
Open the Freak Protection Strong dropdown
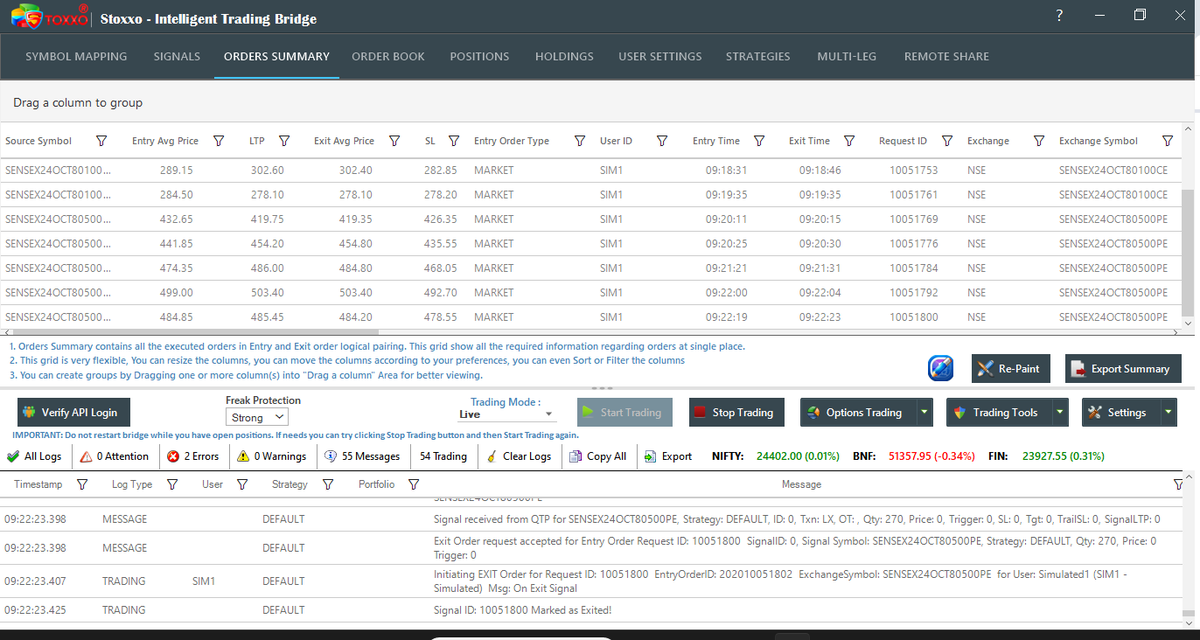(257, 417)
